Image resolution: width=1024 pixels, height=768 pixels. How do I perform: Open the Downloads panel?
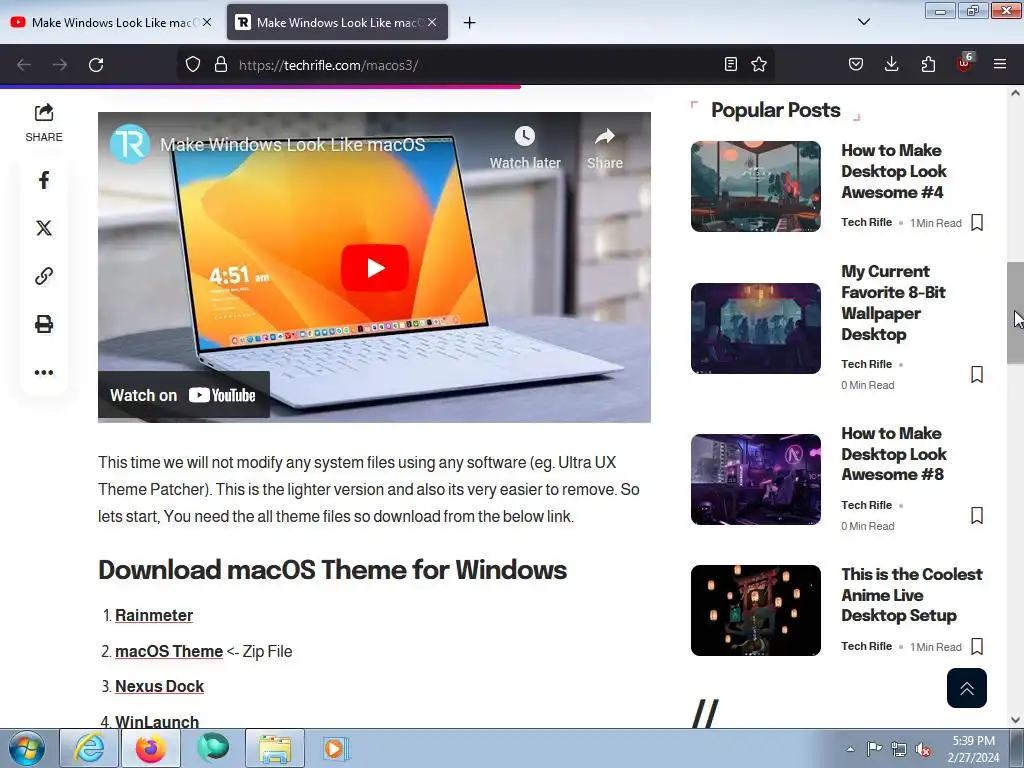pyautogui.click(x=891, y=65)
